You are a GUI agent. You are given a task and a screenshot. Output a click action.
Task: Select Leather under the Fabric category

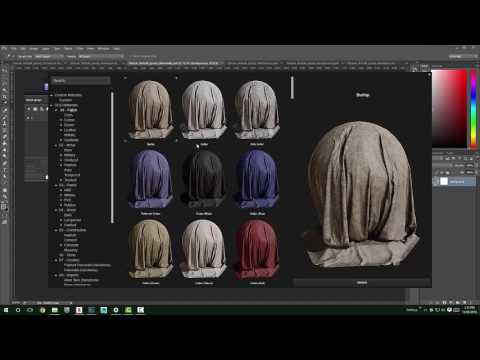tap(70, 130)
